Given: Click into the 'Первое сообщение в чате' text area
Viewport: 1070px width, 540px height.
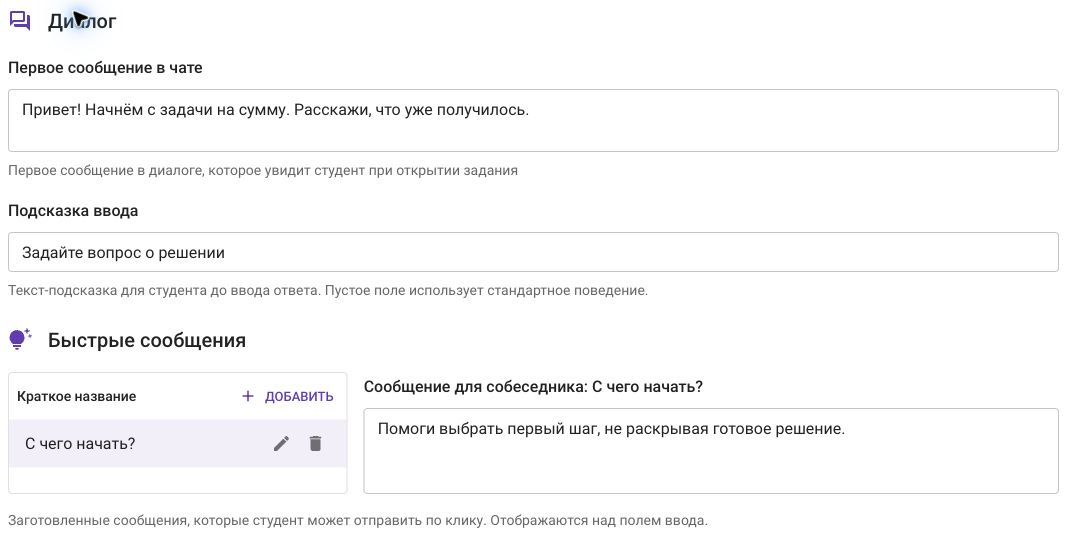Looking at the screenshot, I should point(533,120).
